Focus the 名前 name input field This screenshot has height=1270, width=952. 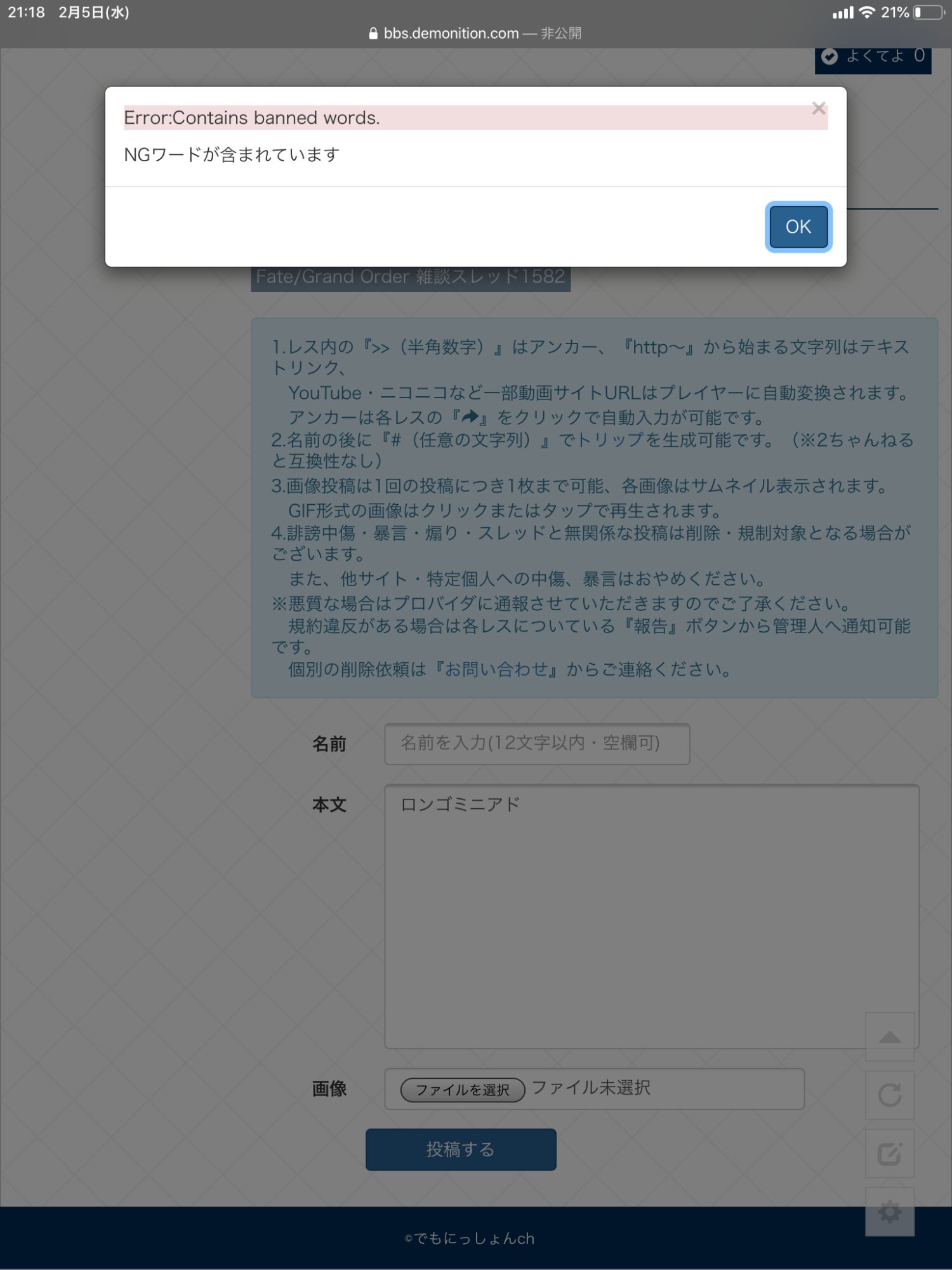click(x=536, y=744)
